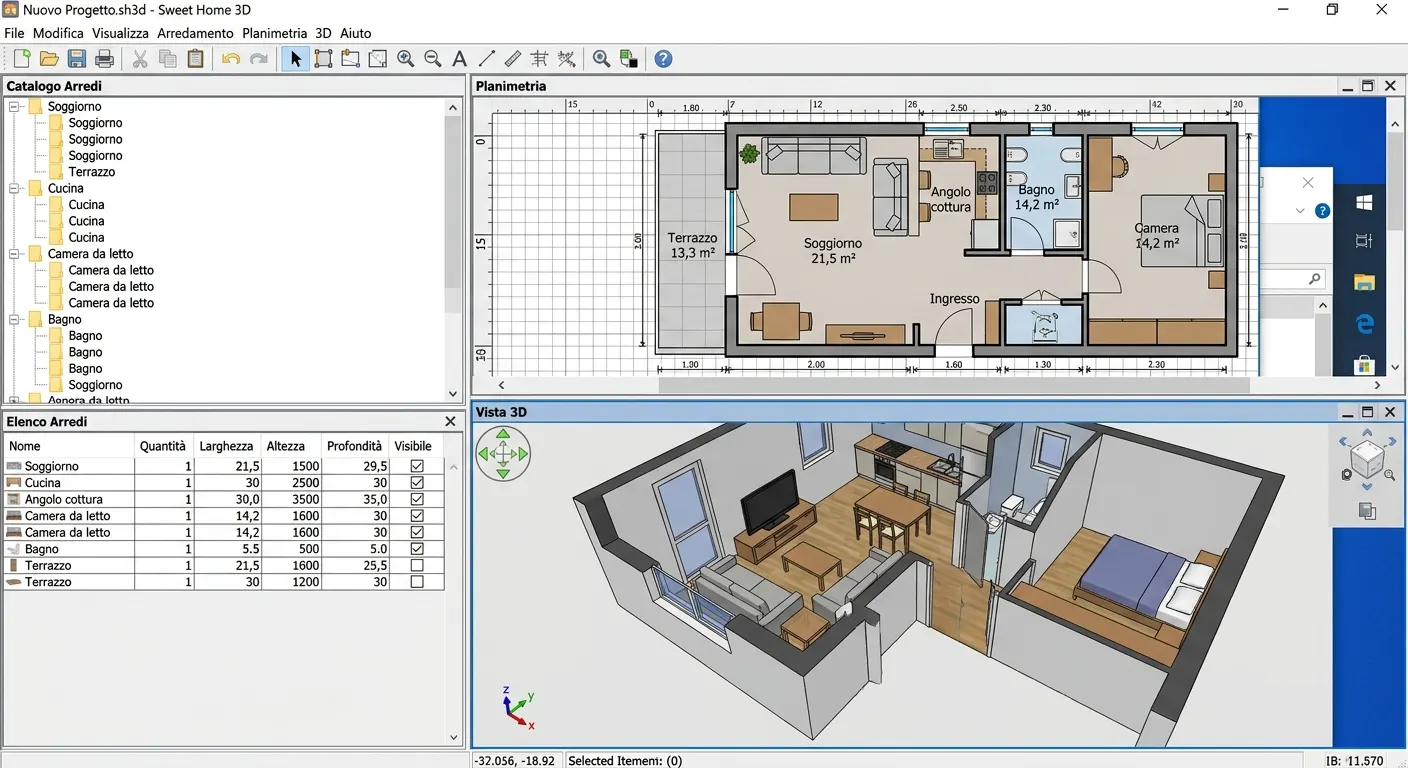
Task: Open help with the blue question mark
Action: (663, 59)
